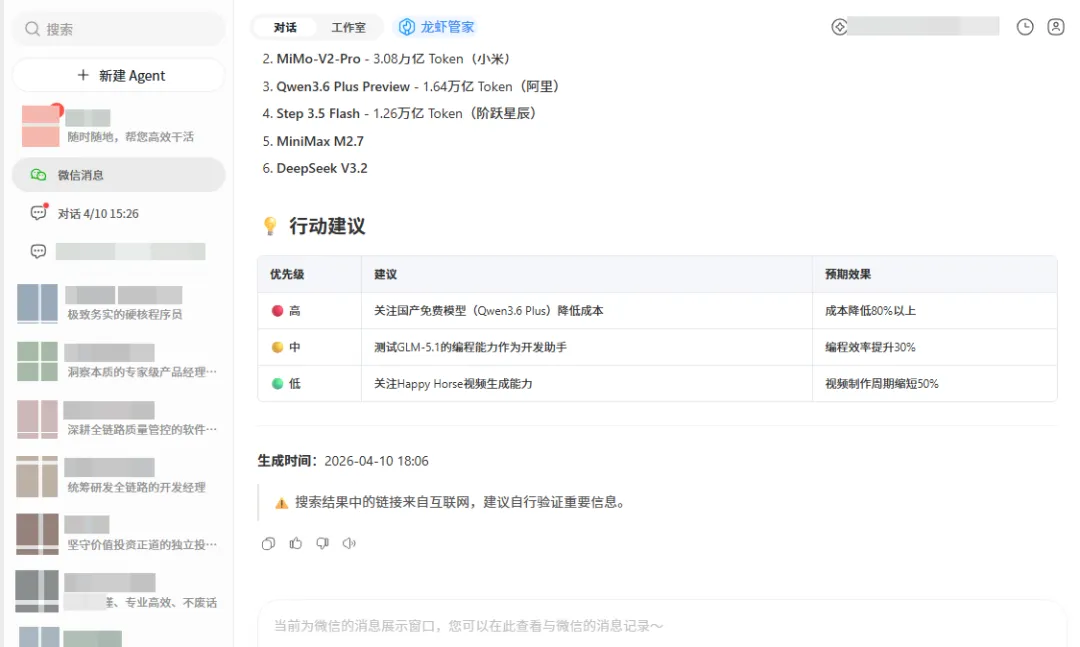Click the 行动建议 heading

point(326,226)
